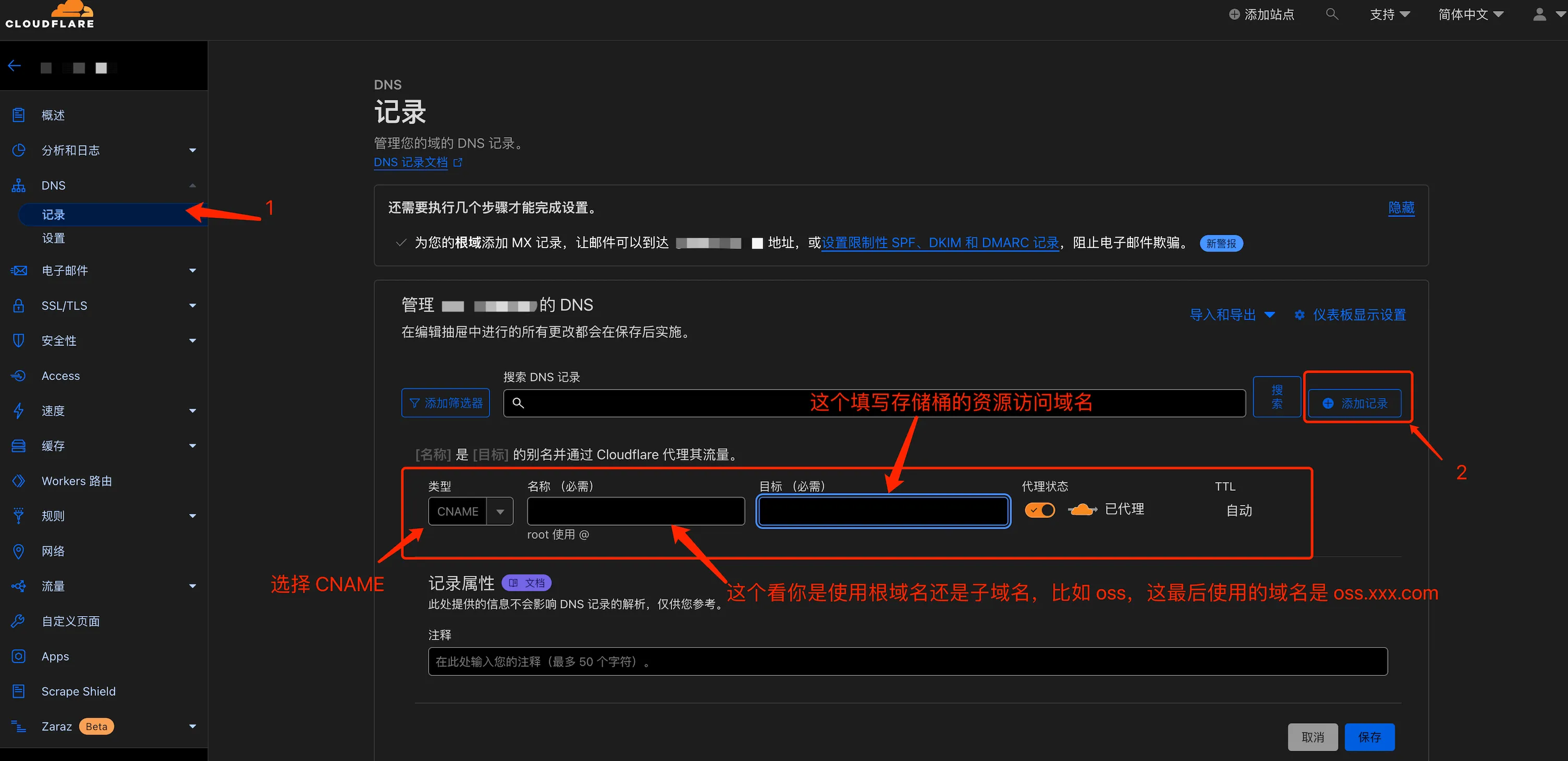Open the 支持 support menu
This screenshot has width=1568, height=761.
(x=1390, y=15)
